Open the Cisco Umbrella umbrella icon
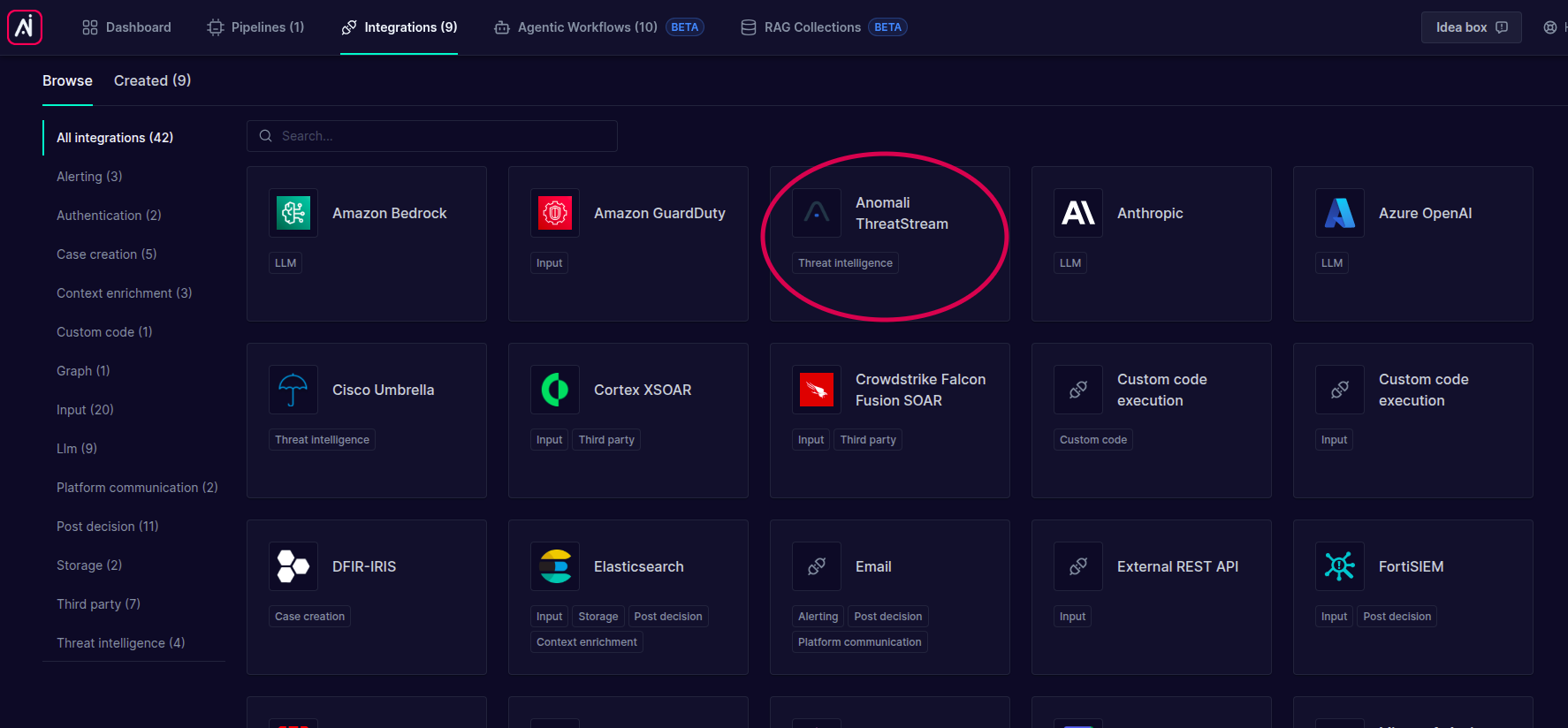The width and height of the screenshot is (1568, 728). click(x=293, y=390)
